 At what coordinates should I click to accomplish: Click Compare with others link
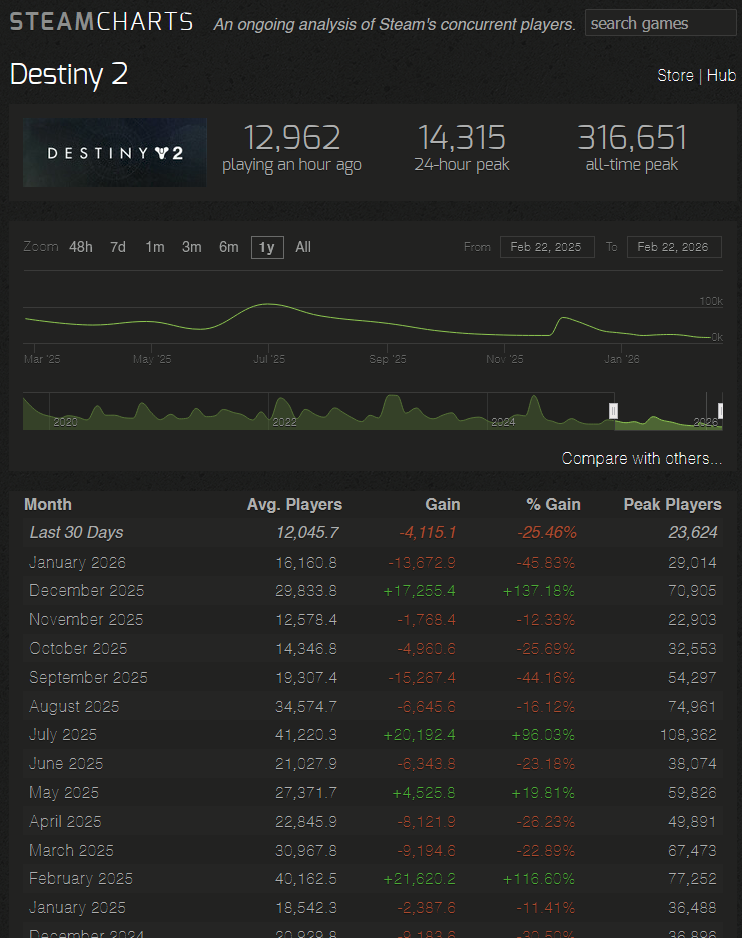pos(641,458)
